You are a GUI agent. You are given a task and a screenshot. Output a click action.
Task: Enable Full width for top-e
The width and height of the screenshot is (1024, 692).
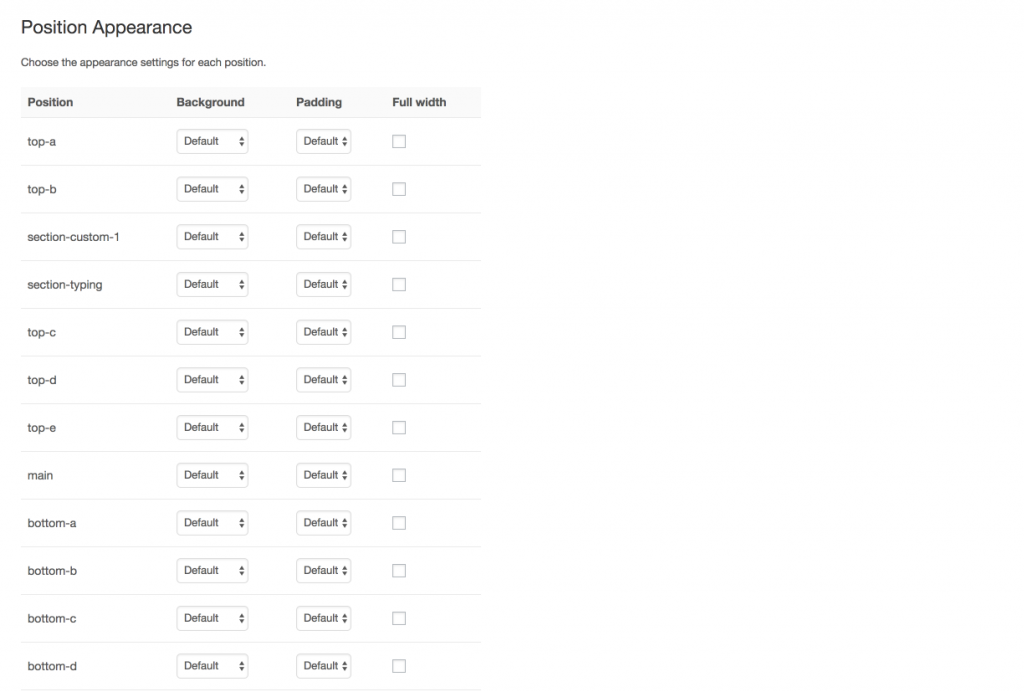(x=399, y=427)
